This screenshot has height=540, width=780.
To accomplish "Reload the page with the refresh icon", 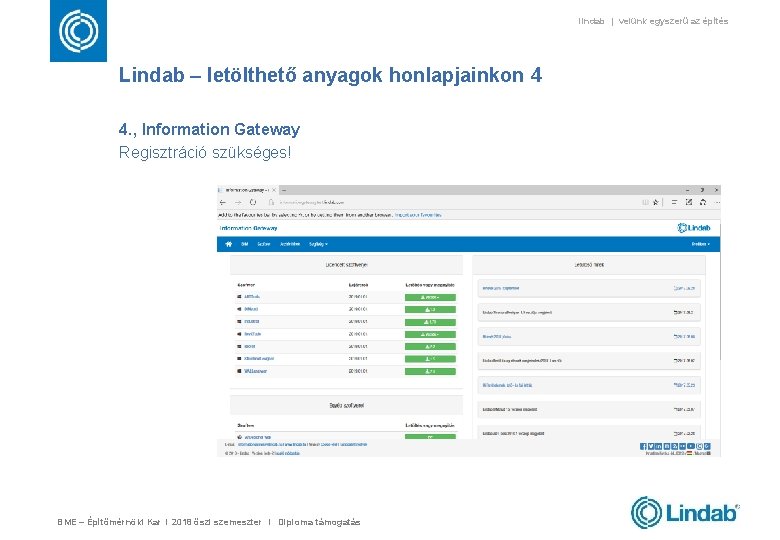I will click(253, 202).
